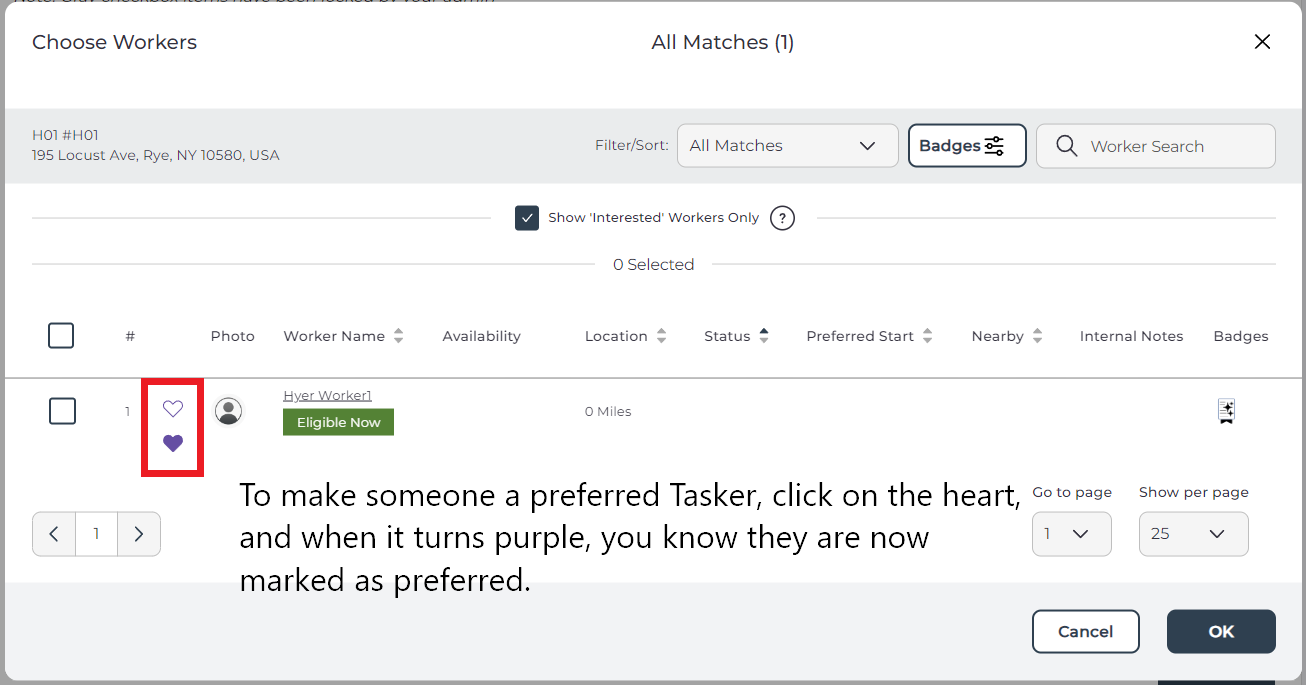Go to the next page arrow
Screen dimensions: 1306x685
coord(139,534)
